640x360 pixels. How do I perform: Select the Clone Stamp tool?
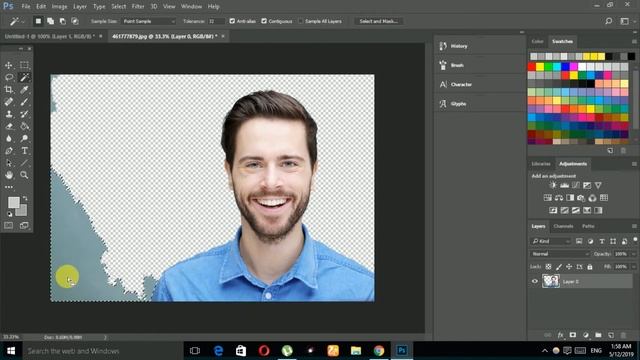click(9, 114)
